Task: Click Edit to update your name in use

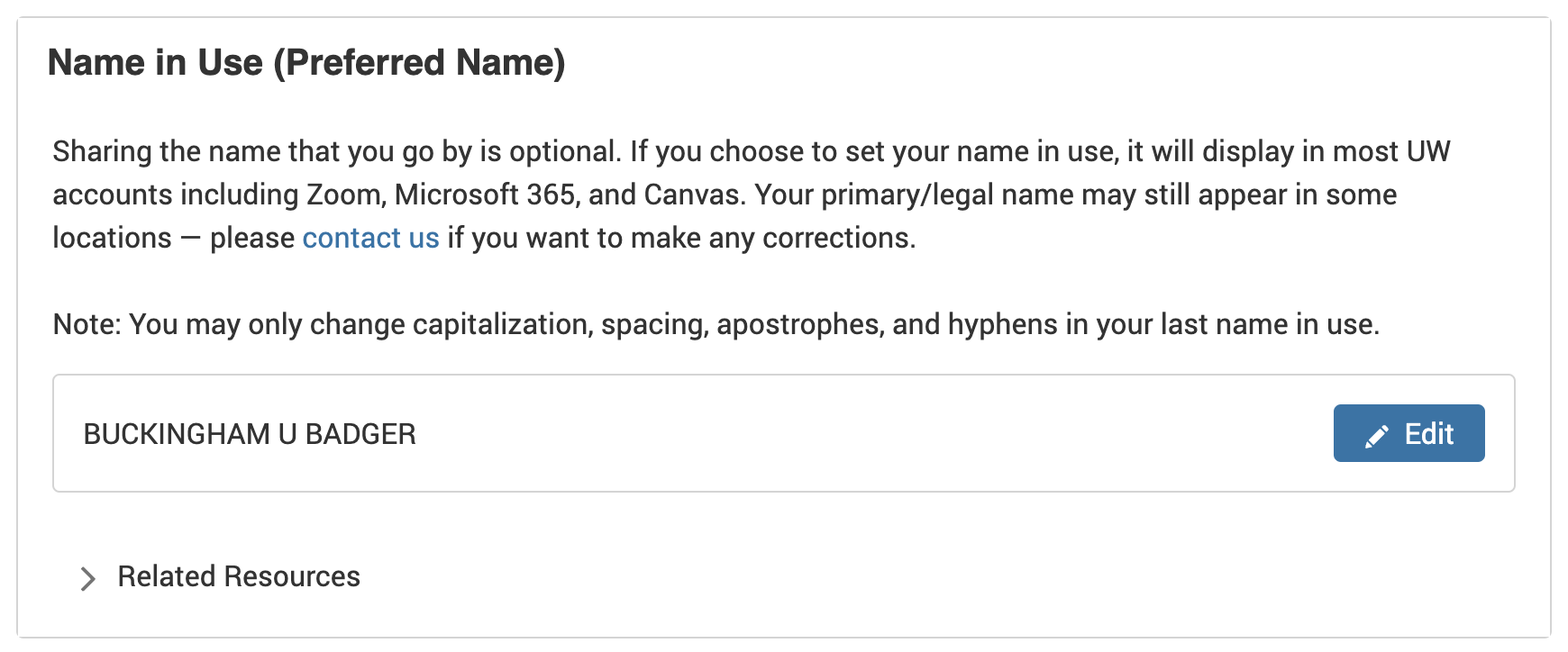Action: (1408, 433)
